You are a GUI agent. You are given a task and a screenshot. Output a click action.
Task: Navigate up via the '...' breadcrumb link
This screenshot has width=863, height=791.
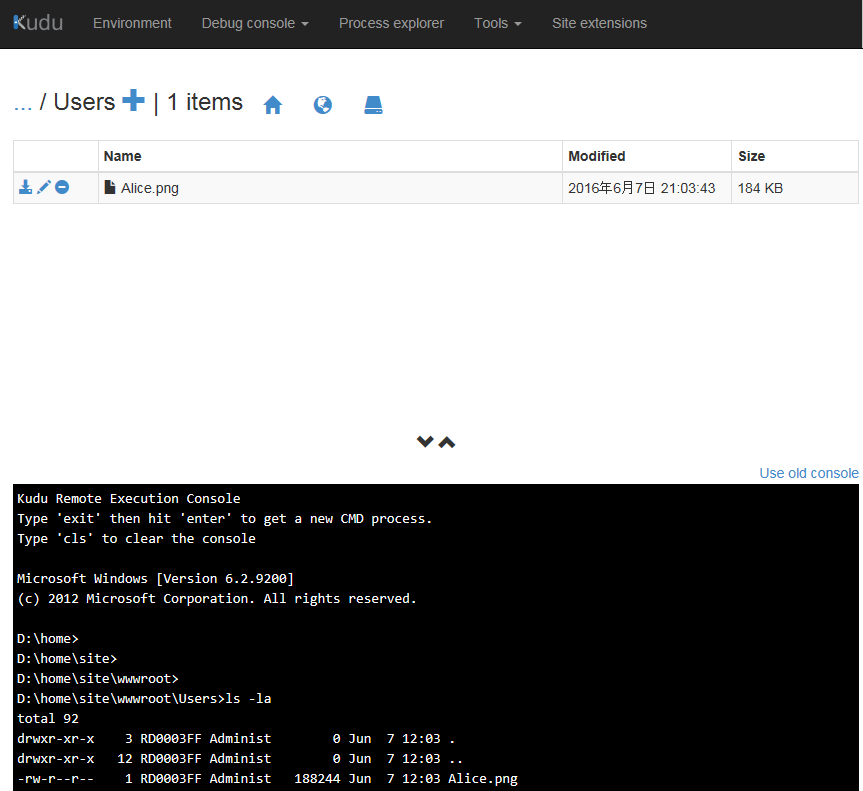(x=23, y=103)
